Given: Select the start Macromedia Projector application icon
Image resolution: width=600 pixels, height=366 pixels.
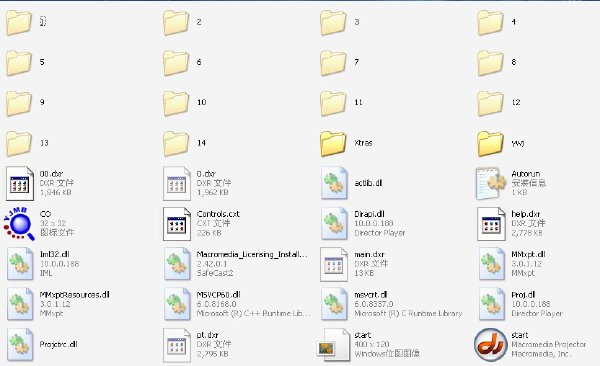Looking at the screenshot, I should coord(491,345).
